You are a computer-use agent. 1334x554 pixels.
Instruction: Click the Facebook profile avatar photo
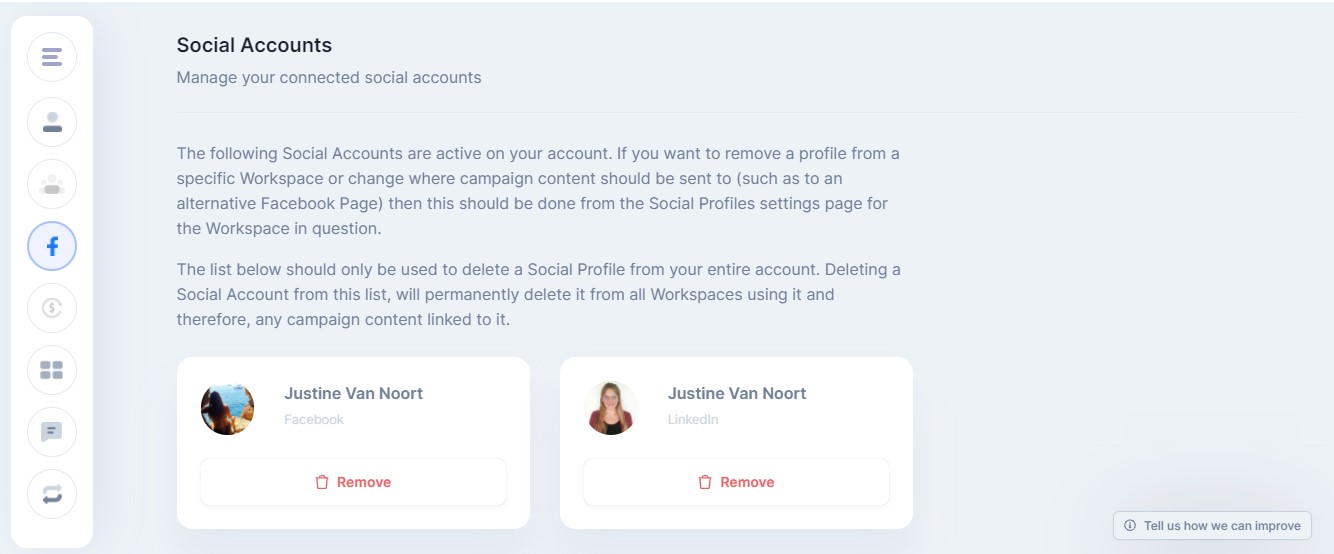pos(227,408)
